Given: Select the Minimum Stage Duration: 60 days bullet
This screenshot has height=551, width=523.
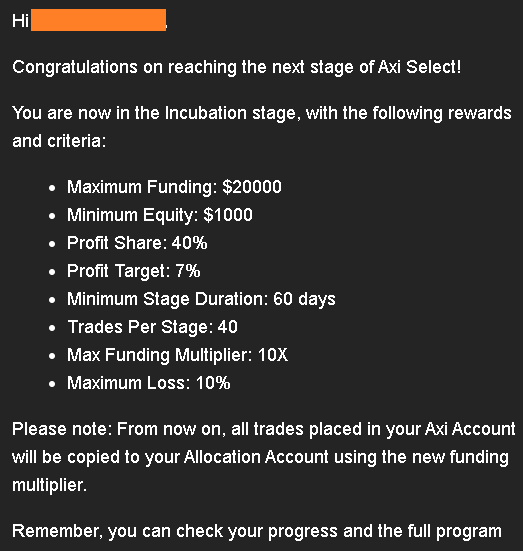Looking at the screenshot, I should coord(201,299).
